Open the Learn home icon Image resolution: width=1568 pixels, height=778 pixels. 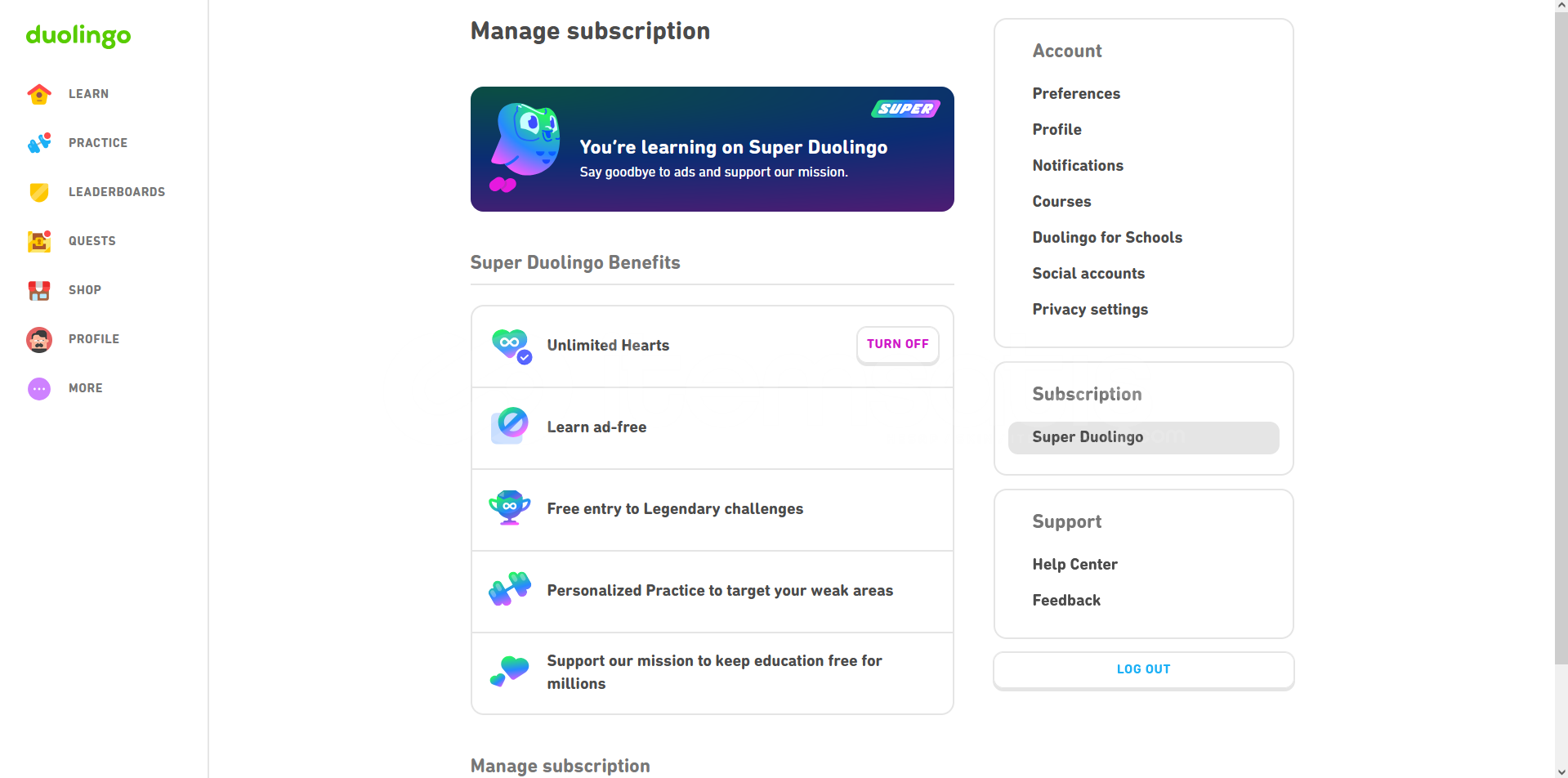pyautogui.click(x=39, y=94)
